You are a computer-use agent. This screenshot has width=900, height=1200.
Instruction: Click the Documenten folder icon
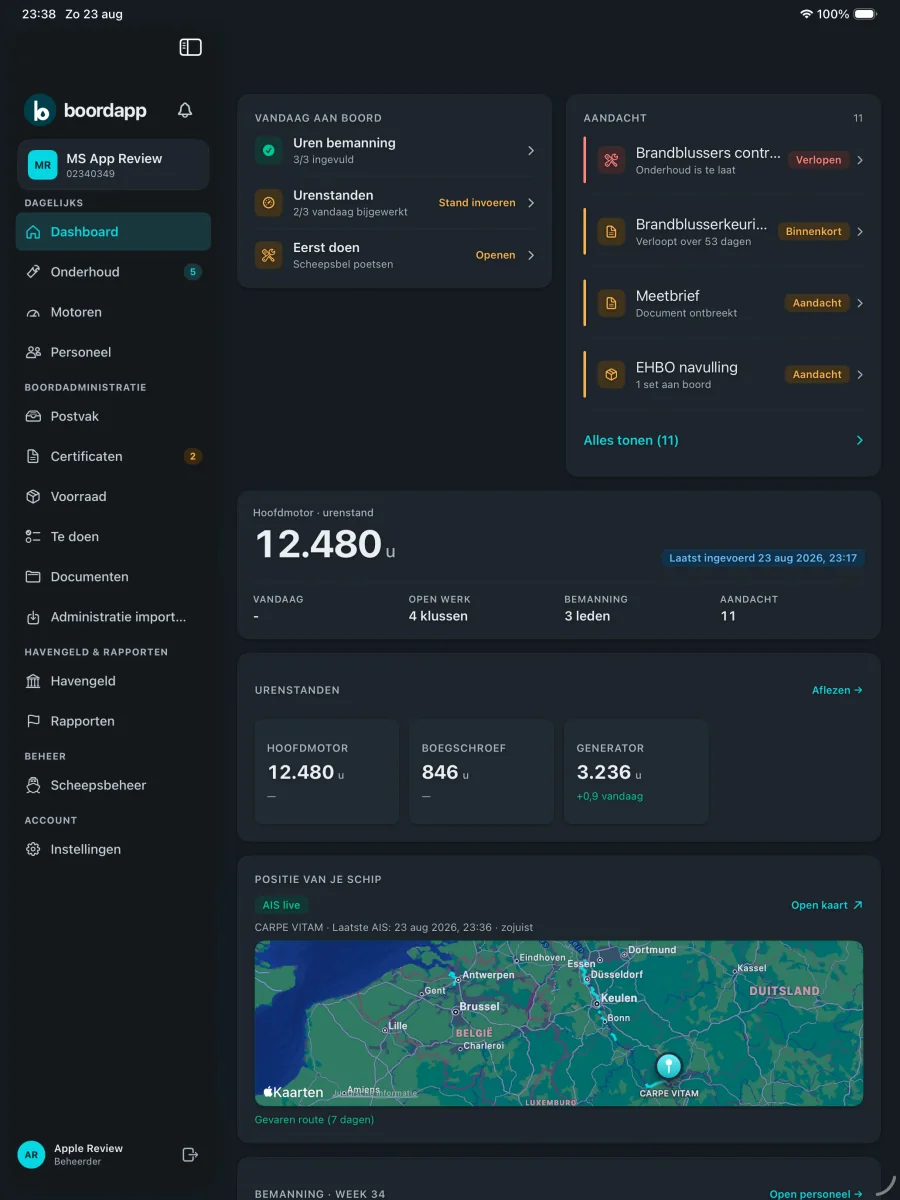[33, 577]
